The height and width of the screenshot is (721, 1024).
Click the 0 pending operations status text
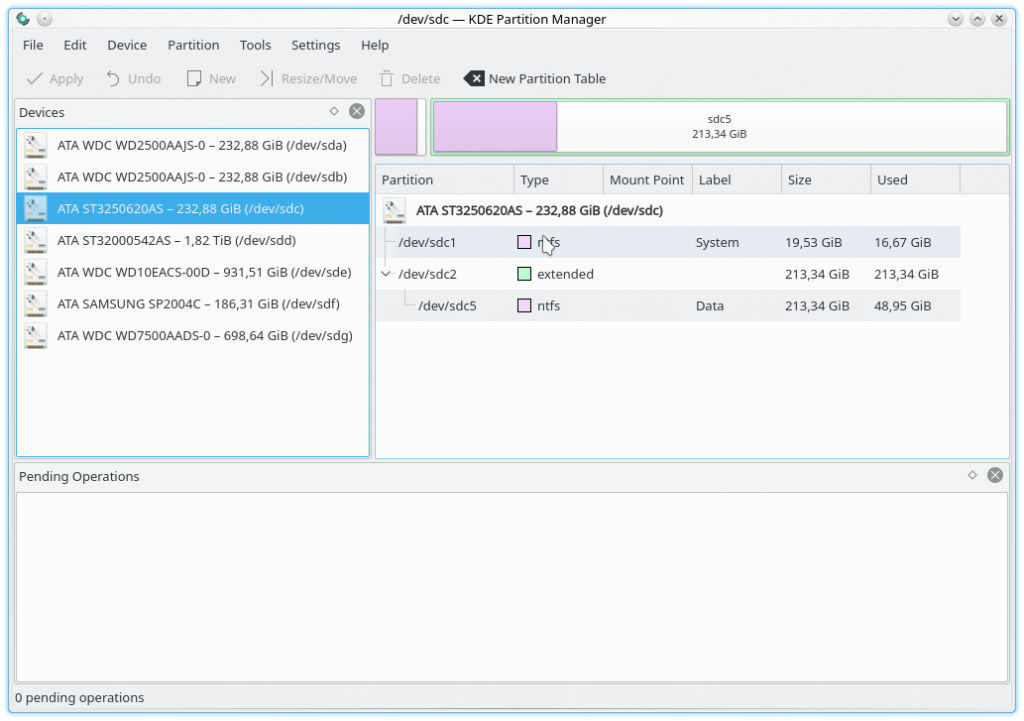click(80, 697)
